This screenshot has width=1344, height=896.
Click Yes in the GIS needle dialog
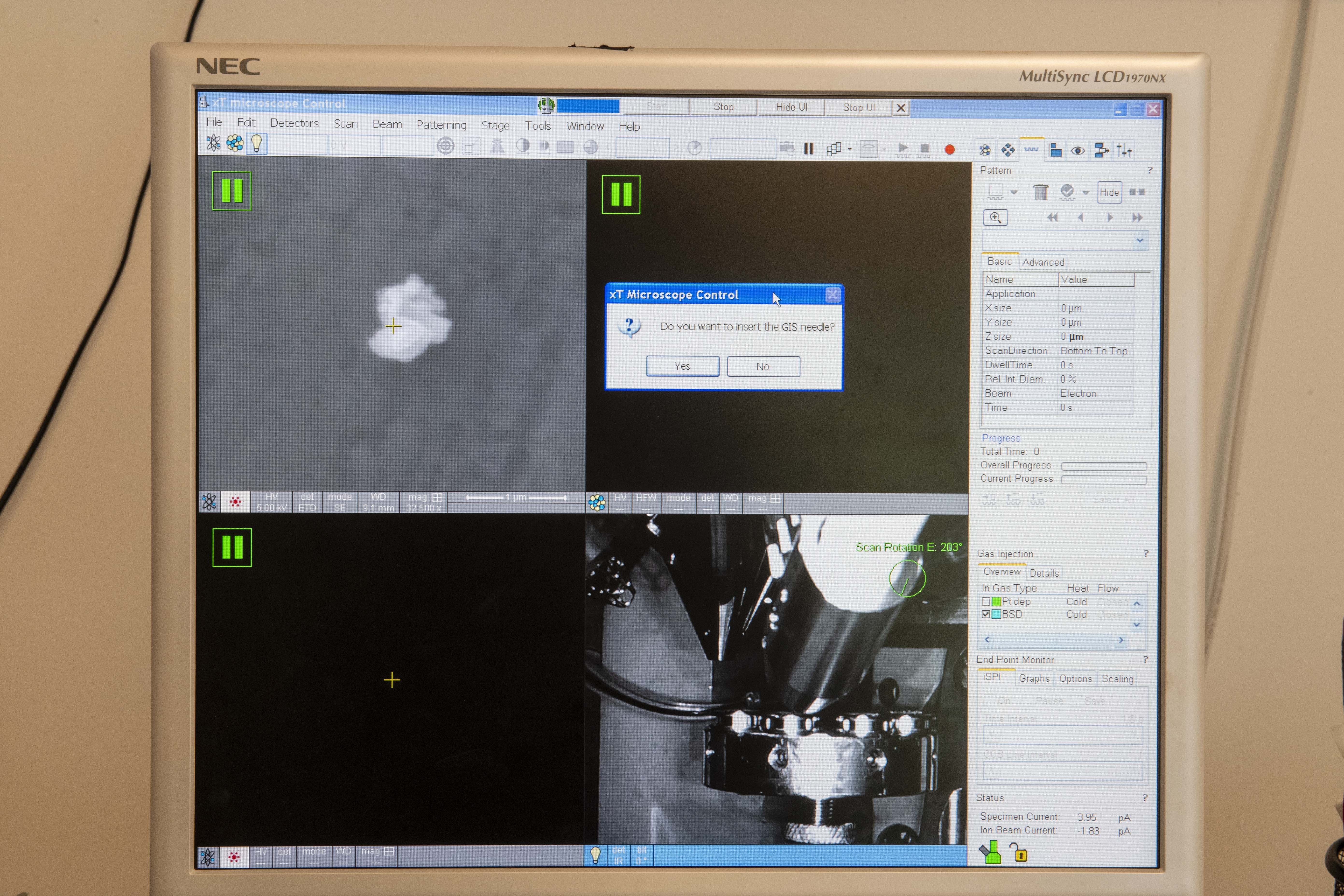pyautogui.click(x=683, y=366)
